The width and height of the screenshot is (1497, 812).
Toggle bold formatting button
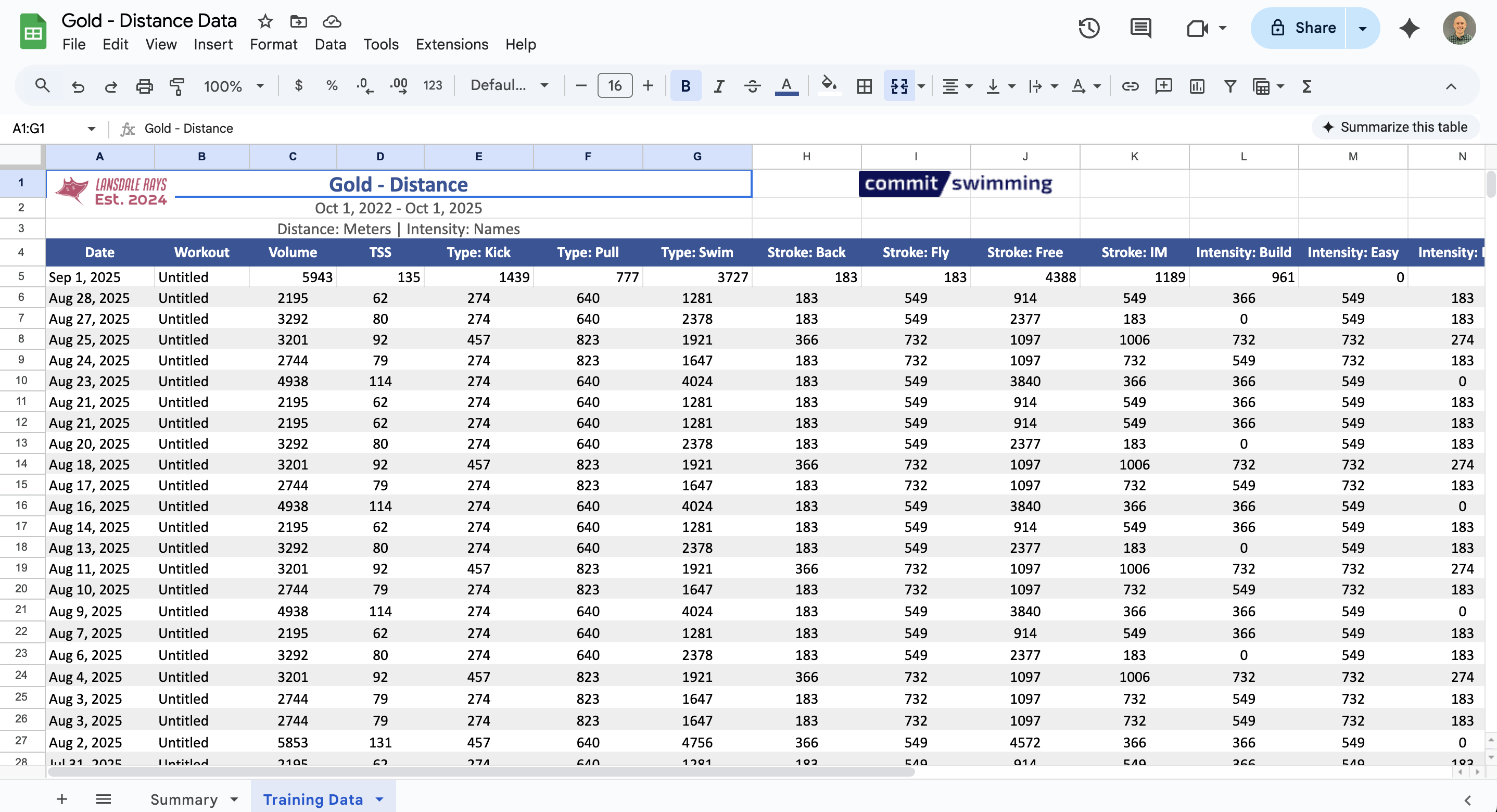coord(685,86)
